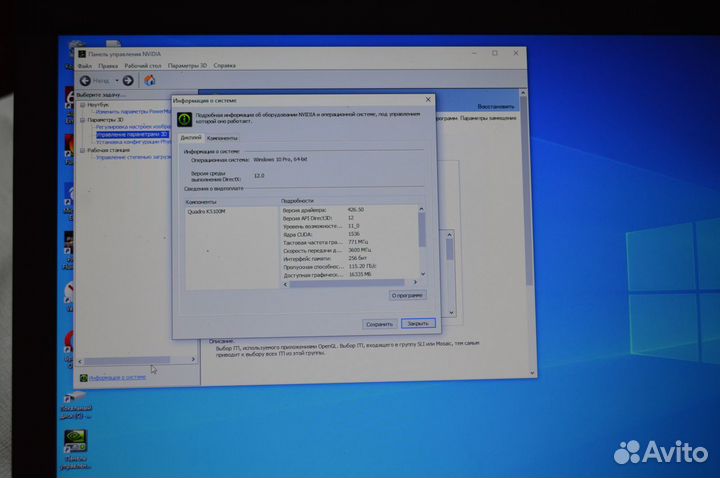Screen dimensions: 720x478
Task: Select Установка конфигурации PhysX in the task tree
Action: point(134,142)
